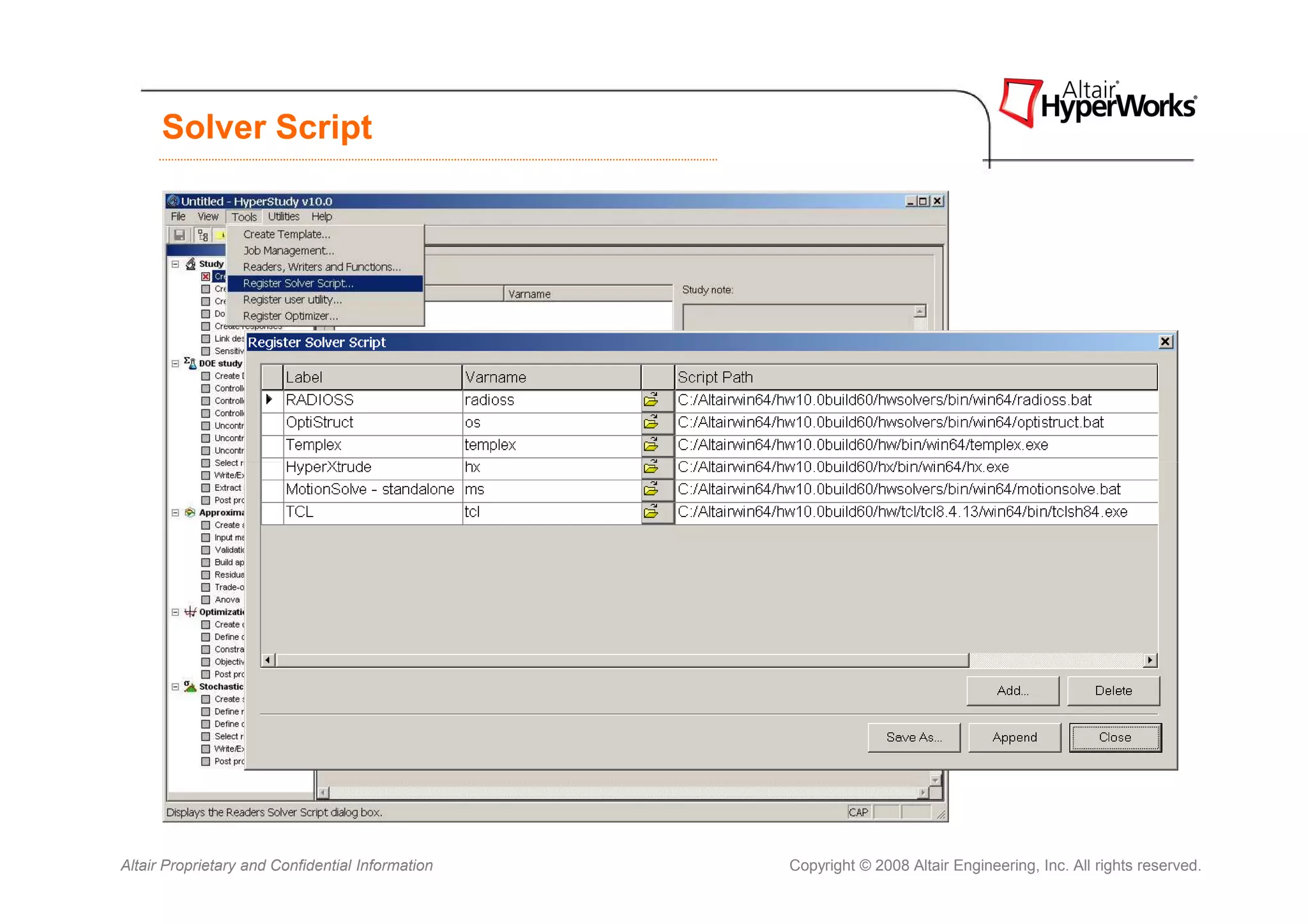Viewport: 1308px width, 924px height.
Task: Select the 'templex' varname cell
Action: point(552,445)
